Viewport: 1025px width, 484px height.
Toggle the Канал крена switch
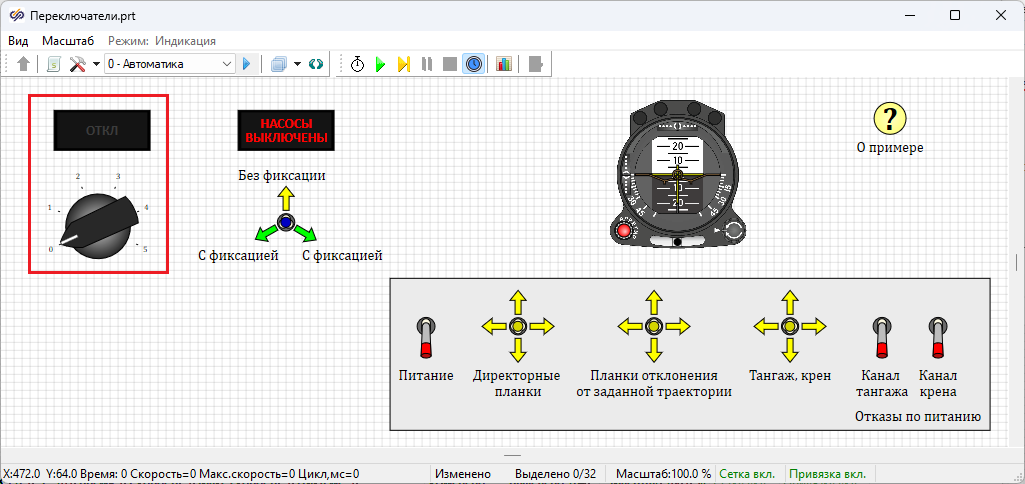(938, 336)
